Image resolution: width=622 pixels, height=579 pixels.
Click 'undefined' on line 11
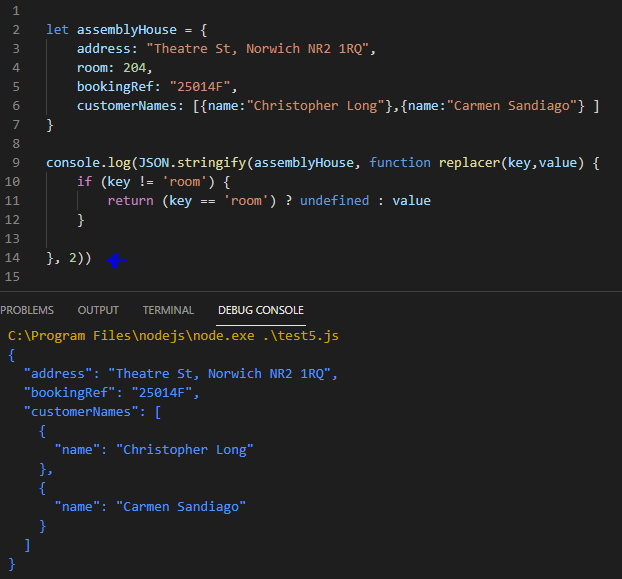coord(334,201)
